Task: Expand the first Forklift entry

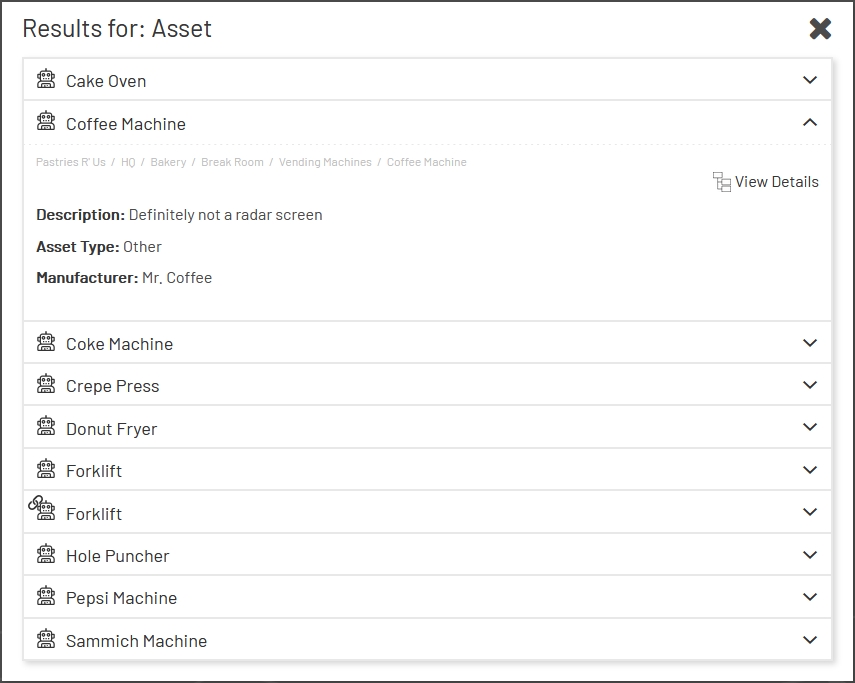Action: tap(812, 469)
